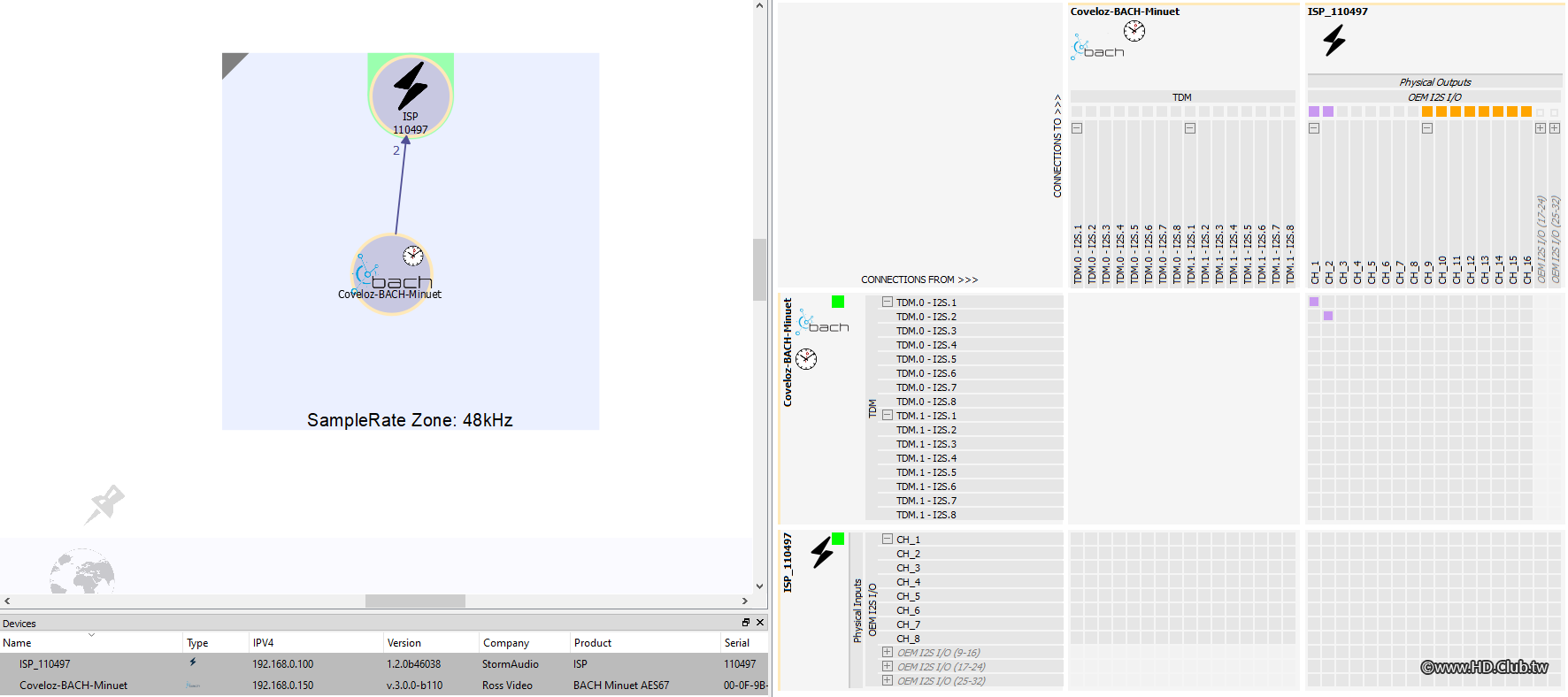
Task: Click the clock icon in Coveloz-BACH-Minuet row header
Action: [x=806, y=358]
